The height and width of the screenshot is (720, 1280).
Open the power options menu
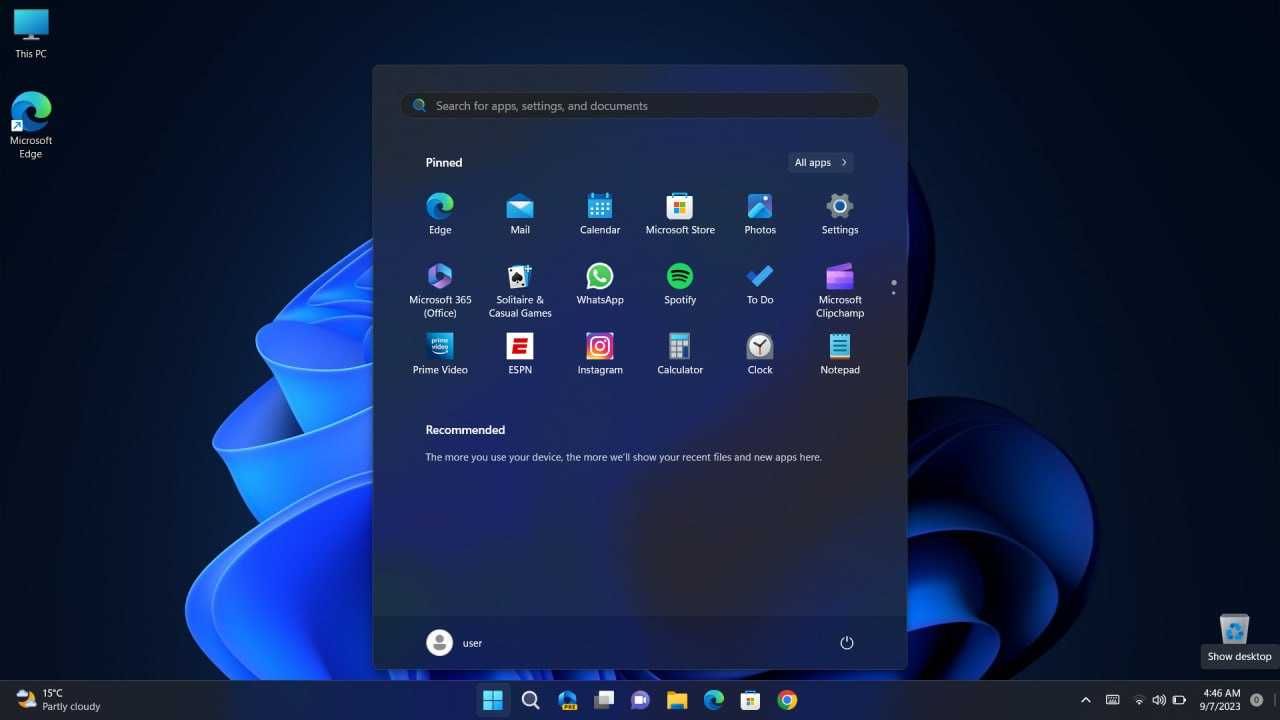click(x=847, y=643)
